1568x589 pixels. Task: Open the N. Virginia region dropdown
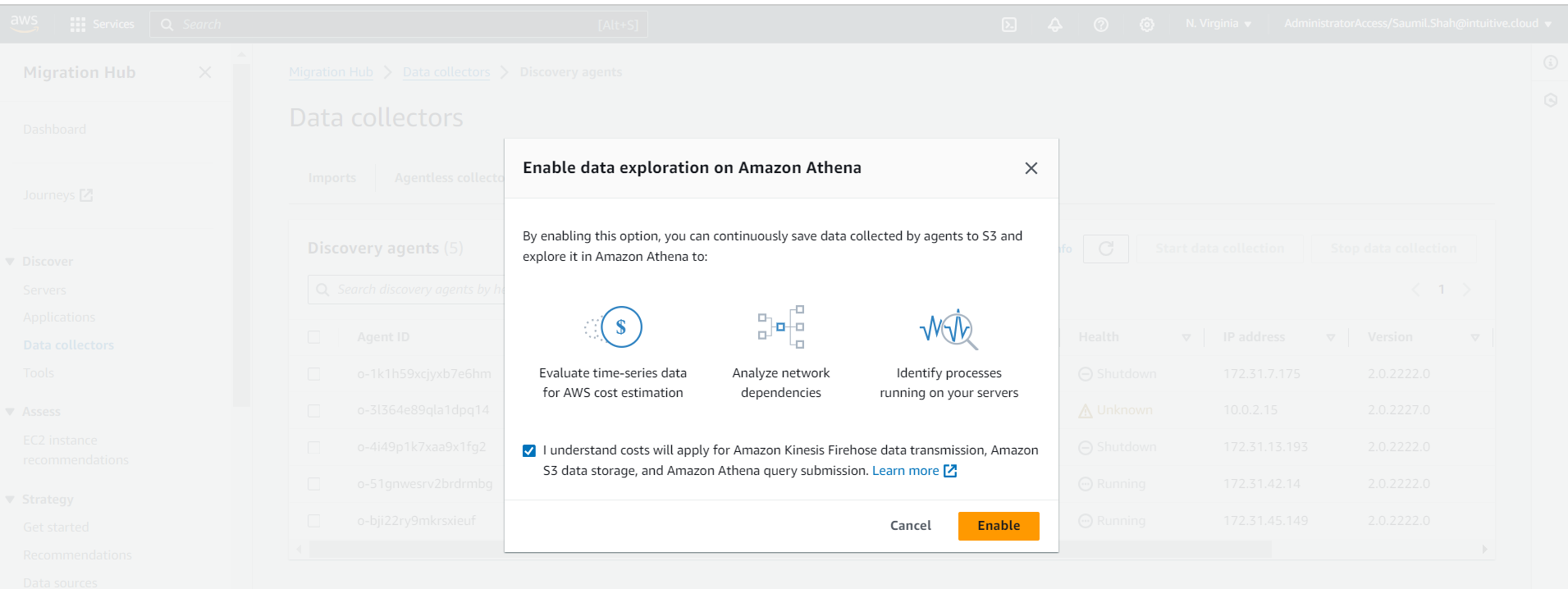[x=1218, y=24]
